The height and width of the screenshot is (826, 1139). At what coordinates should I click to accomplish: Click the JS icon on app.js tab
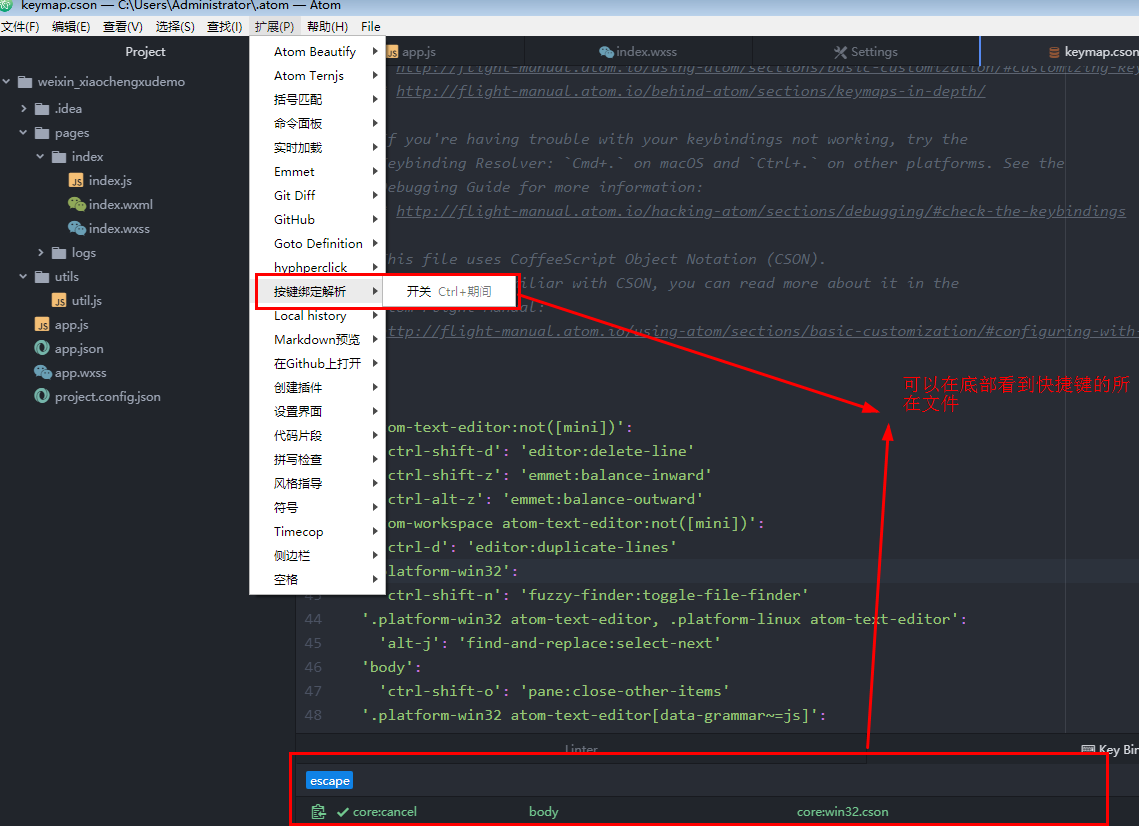pos(392,52)
